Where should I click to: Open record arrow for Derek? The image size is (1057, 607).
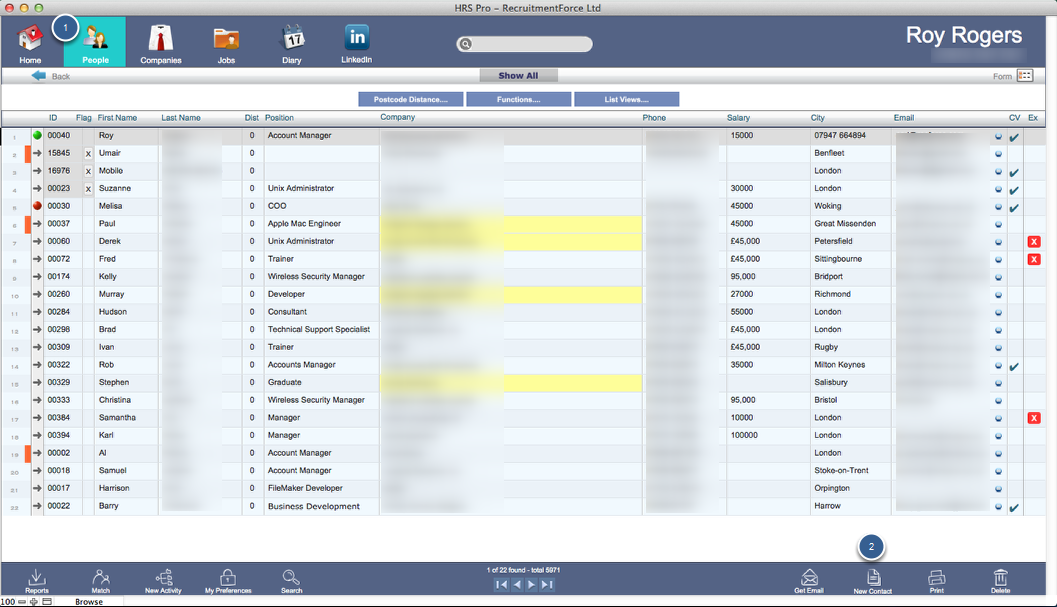(37, 241)
